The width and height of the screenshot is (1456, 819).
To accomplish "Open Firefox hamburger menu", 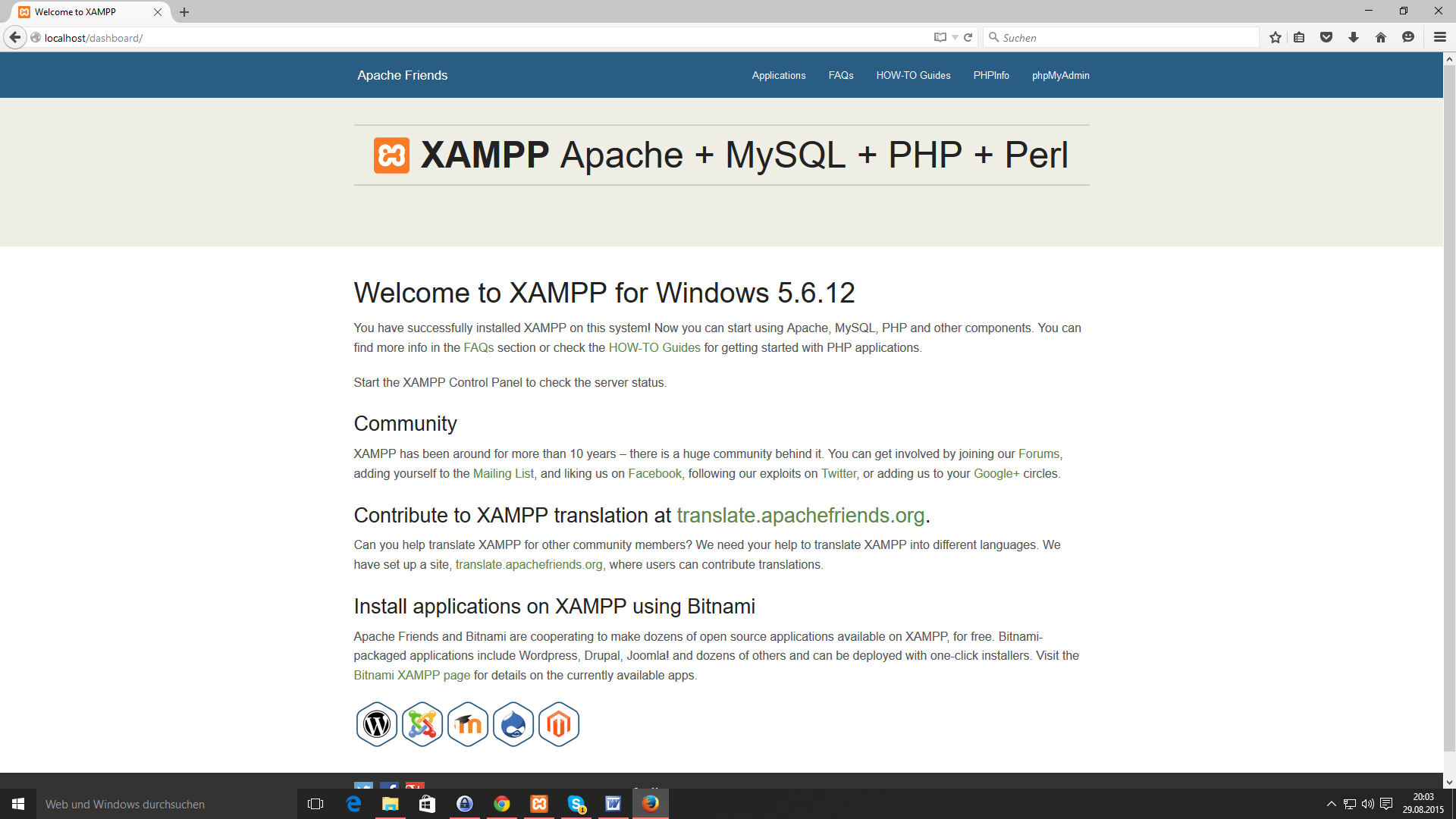I will [1439, 37].
